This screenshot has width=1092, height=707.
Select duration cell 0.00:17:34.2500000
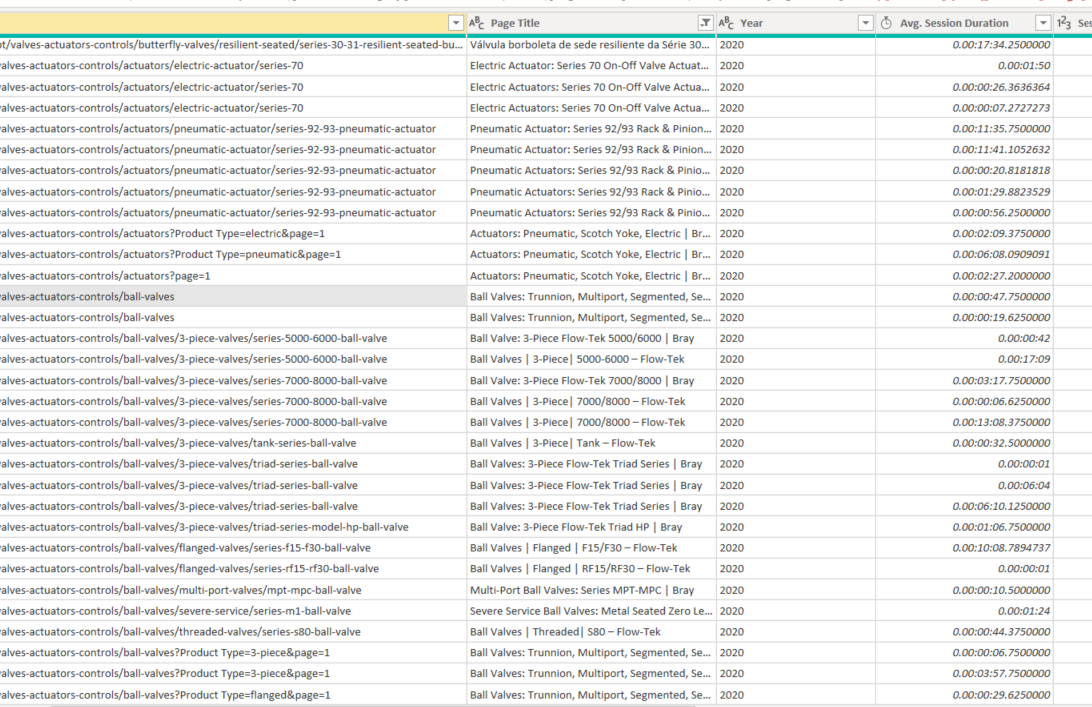[965, 45]
